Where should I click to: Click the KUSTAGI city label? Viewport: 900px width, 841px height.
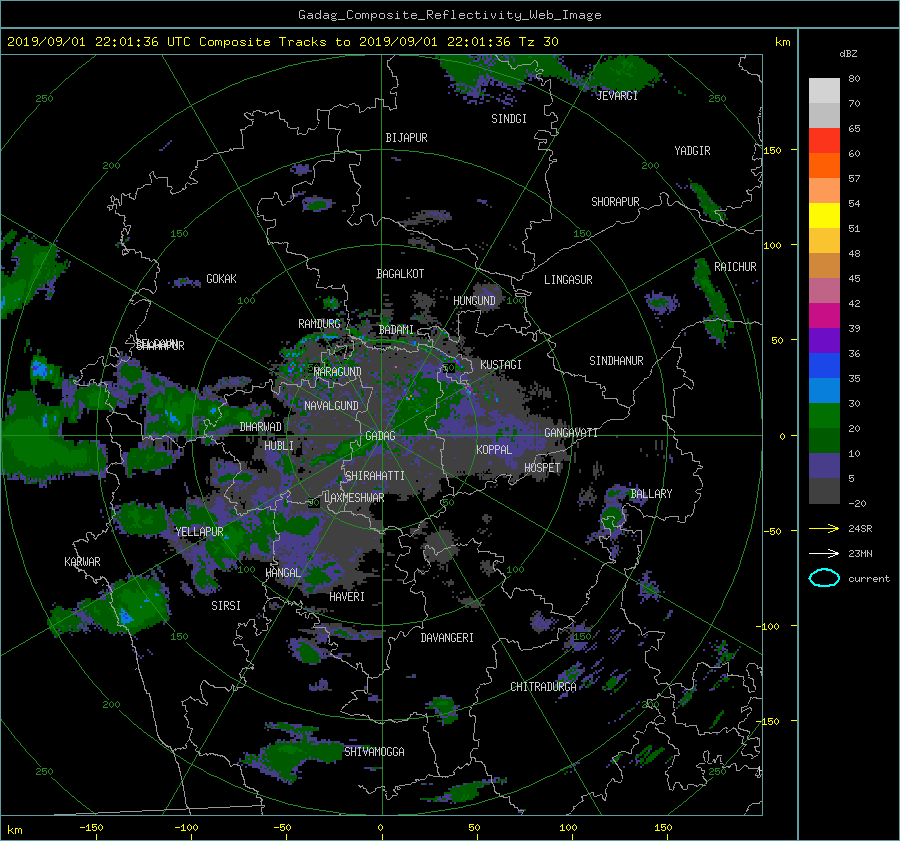click(501, 365)
